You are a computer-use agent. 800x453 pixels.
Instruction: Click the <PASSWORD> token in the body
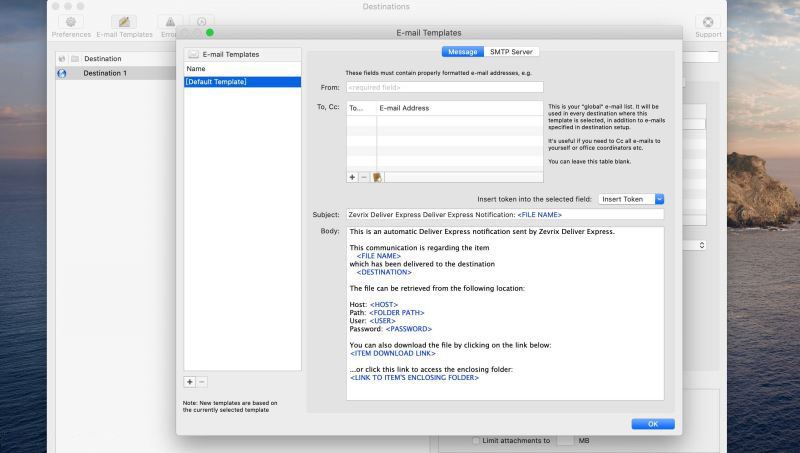tap(409, 329)
